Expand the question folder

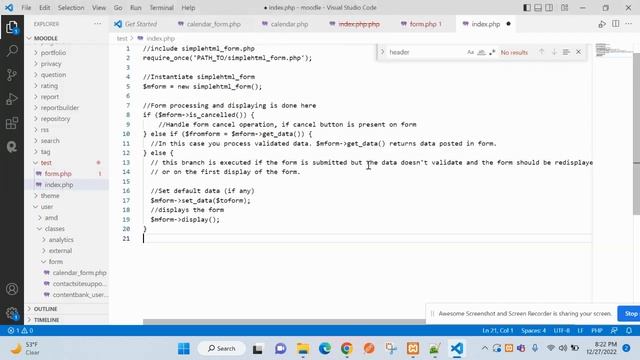tap(53, 75)
